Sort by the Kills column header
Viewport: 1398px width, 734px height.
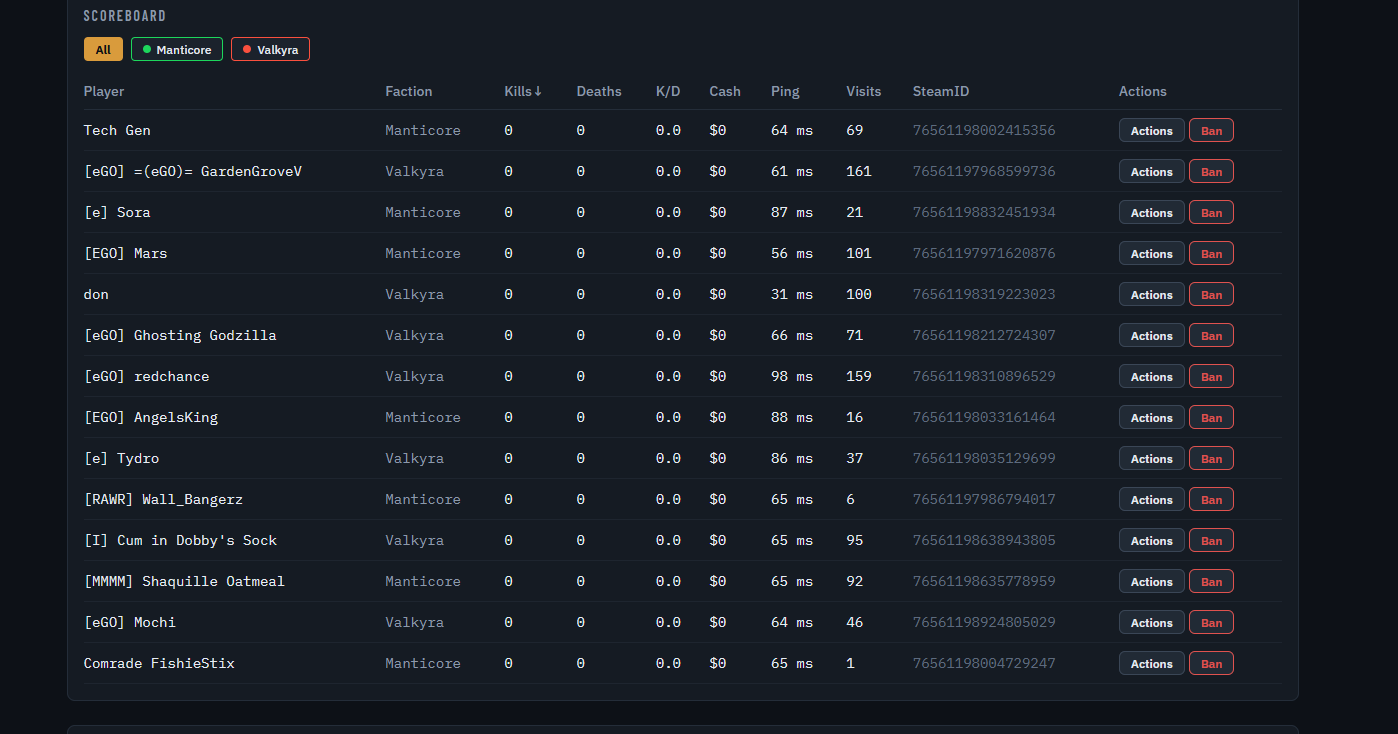tap(523, 91)
